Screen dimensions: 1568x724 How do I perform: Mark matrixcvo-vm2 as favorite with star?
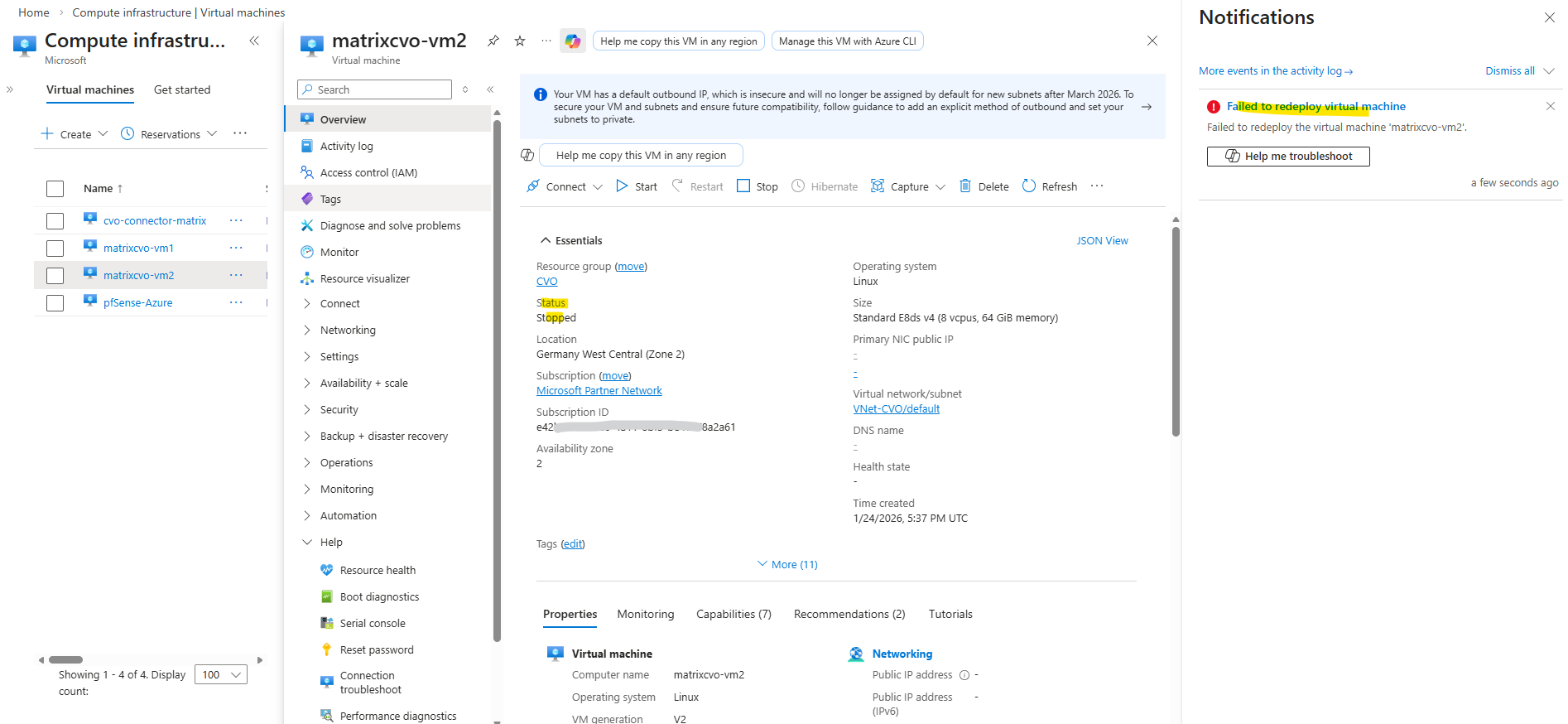coord(520,41)
